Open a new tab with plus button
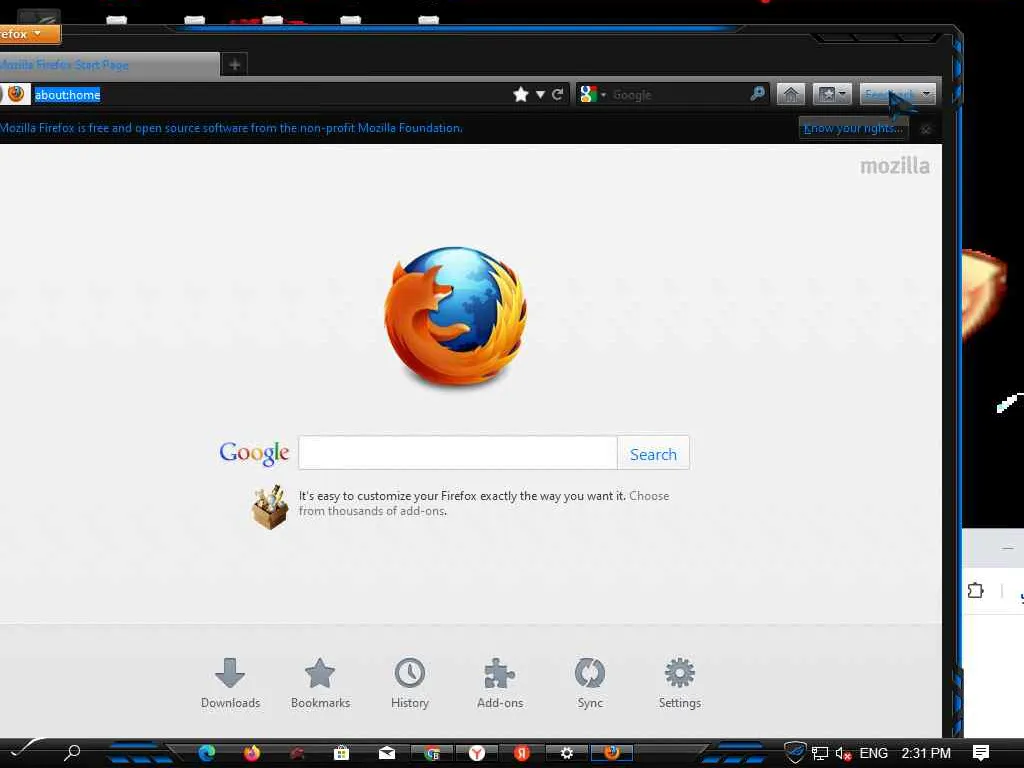This screenshot has width=1024, height=768. [x=234, y=64]
